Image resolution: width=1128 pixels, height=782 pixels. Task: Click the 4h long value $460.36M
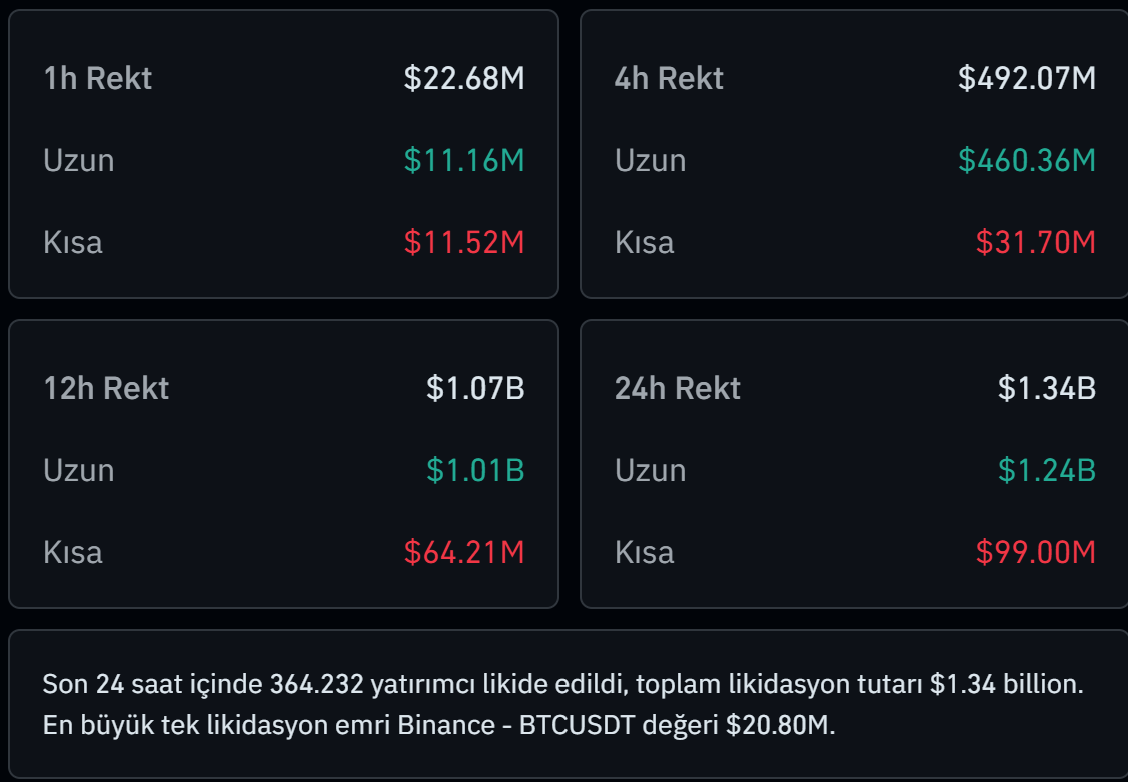1026,160
